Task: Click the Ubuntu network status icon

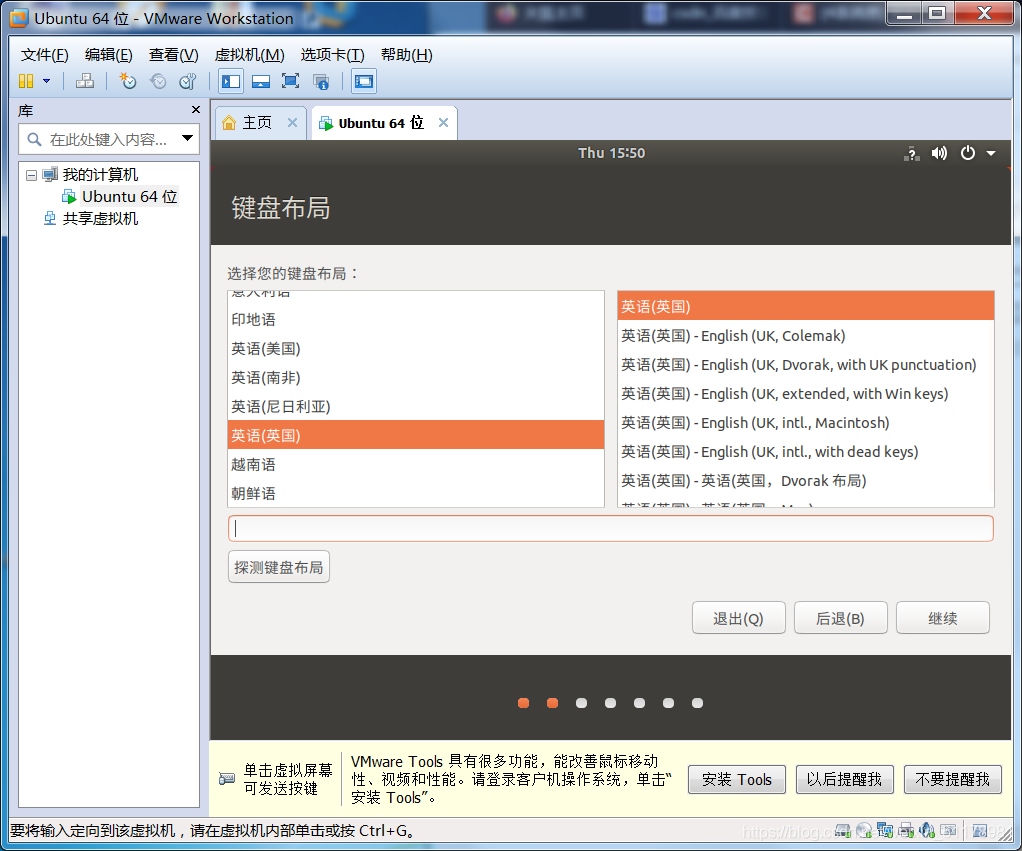Action: (912, 154)
